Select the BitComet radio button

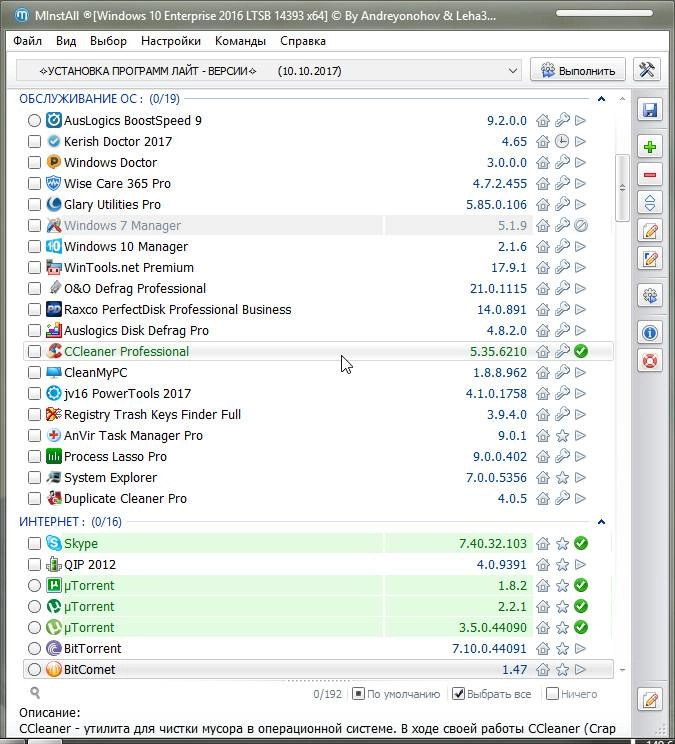click(34, 670)
